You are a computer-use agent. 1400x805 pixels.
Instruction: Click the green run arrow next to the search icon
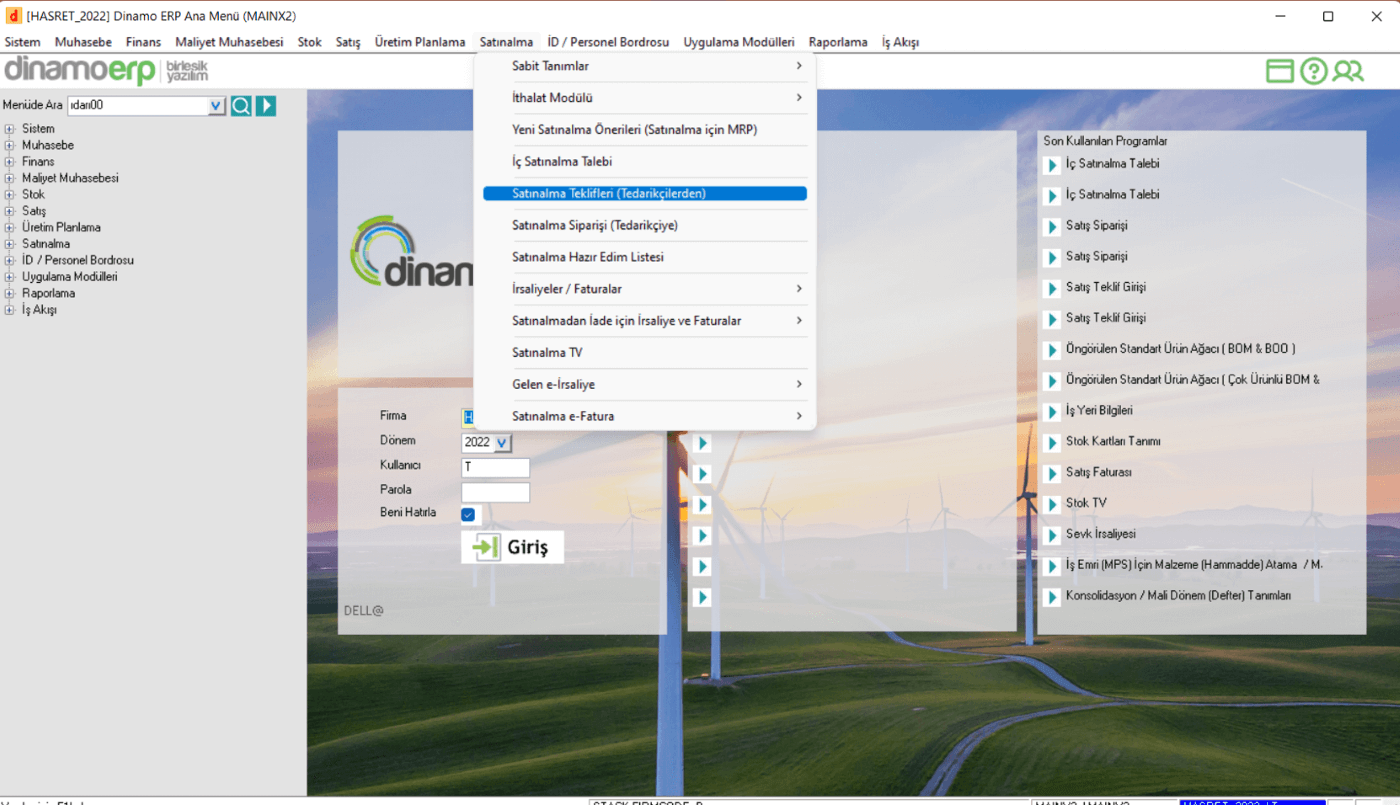point(265,106)
